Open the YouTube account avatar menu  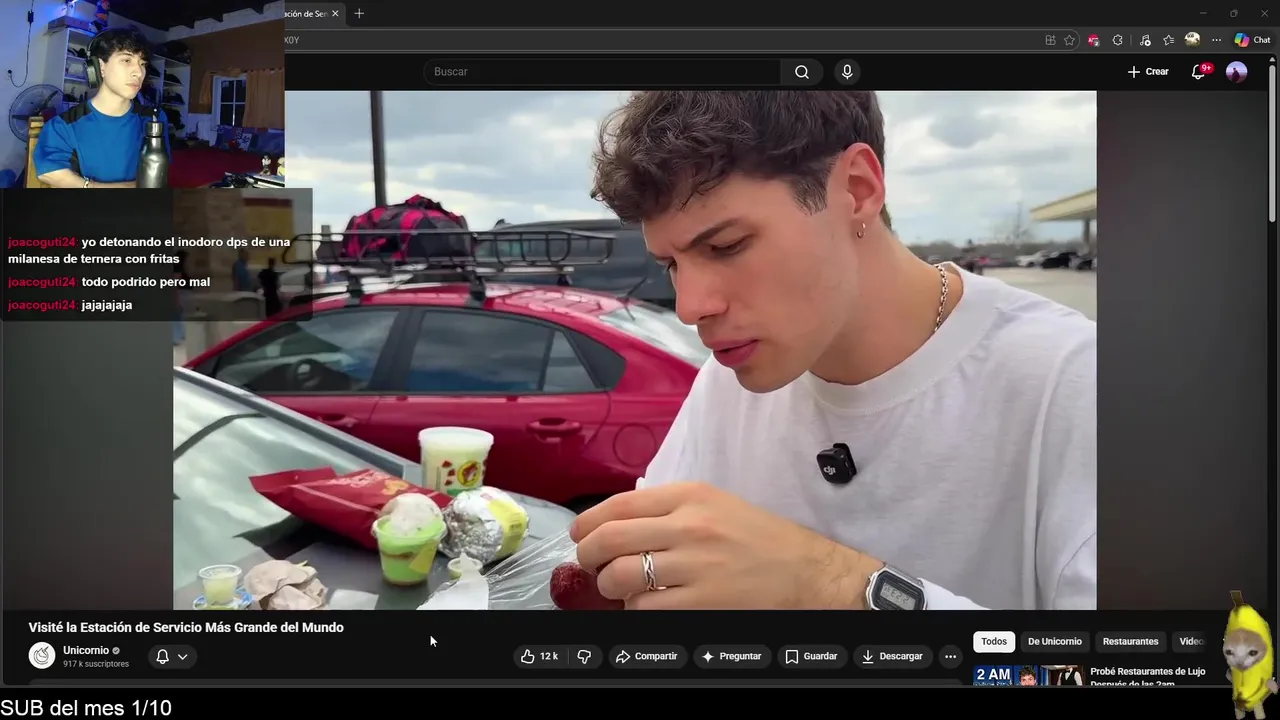(x=1237, y=72)
